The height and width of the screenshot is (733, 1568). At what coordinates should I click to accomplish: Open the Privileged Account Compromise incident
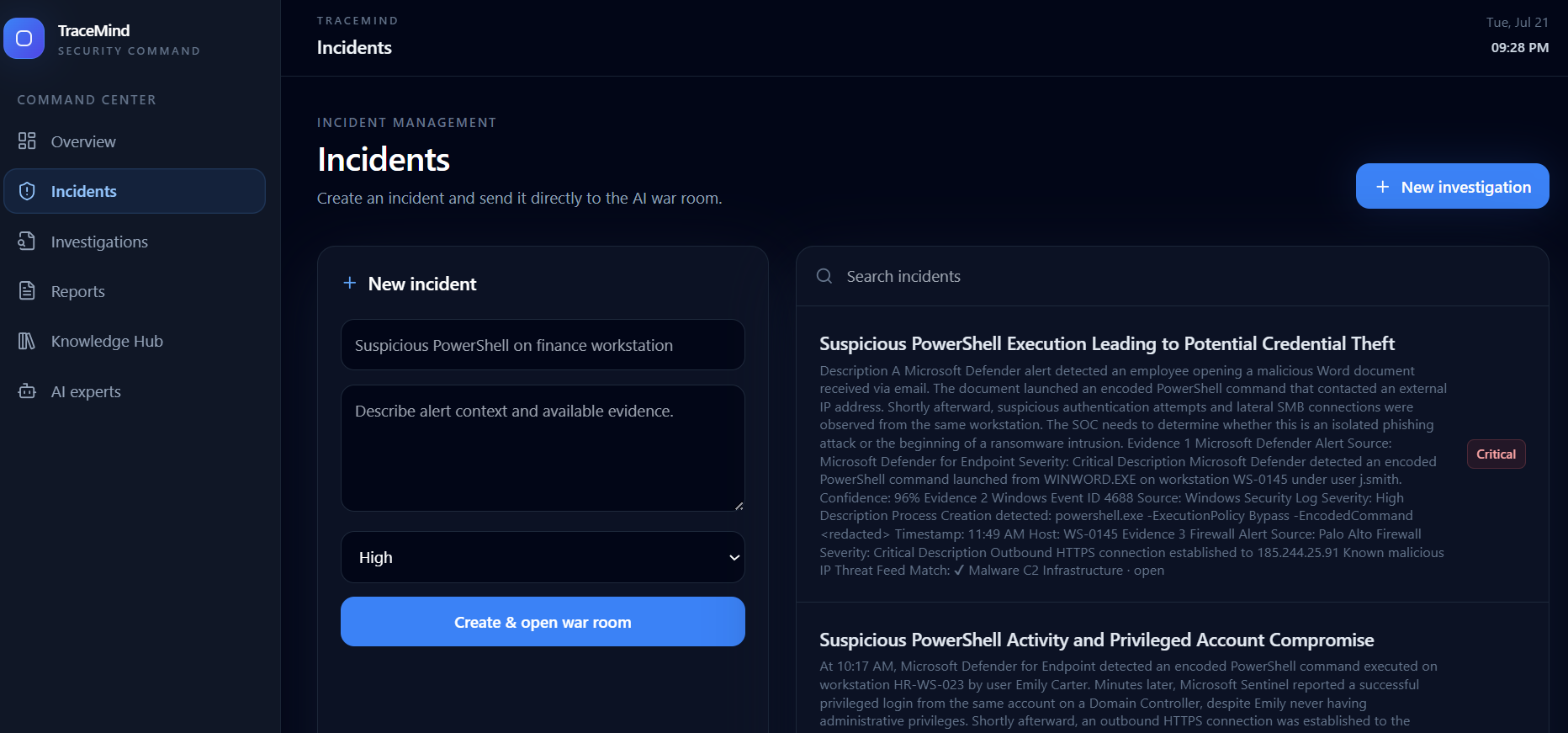pos(1096,640)
